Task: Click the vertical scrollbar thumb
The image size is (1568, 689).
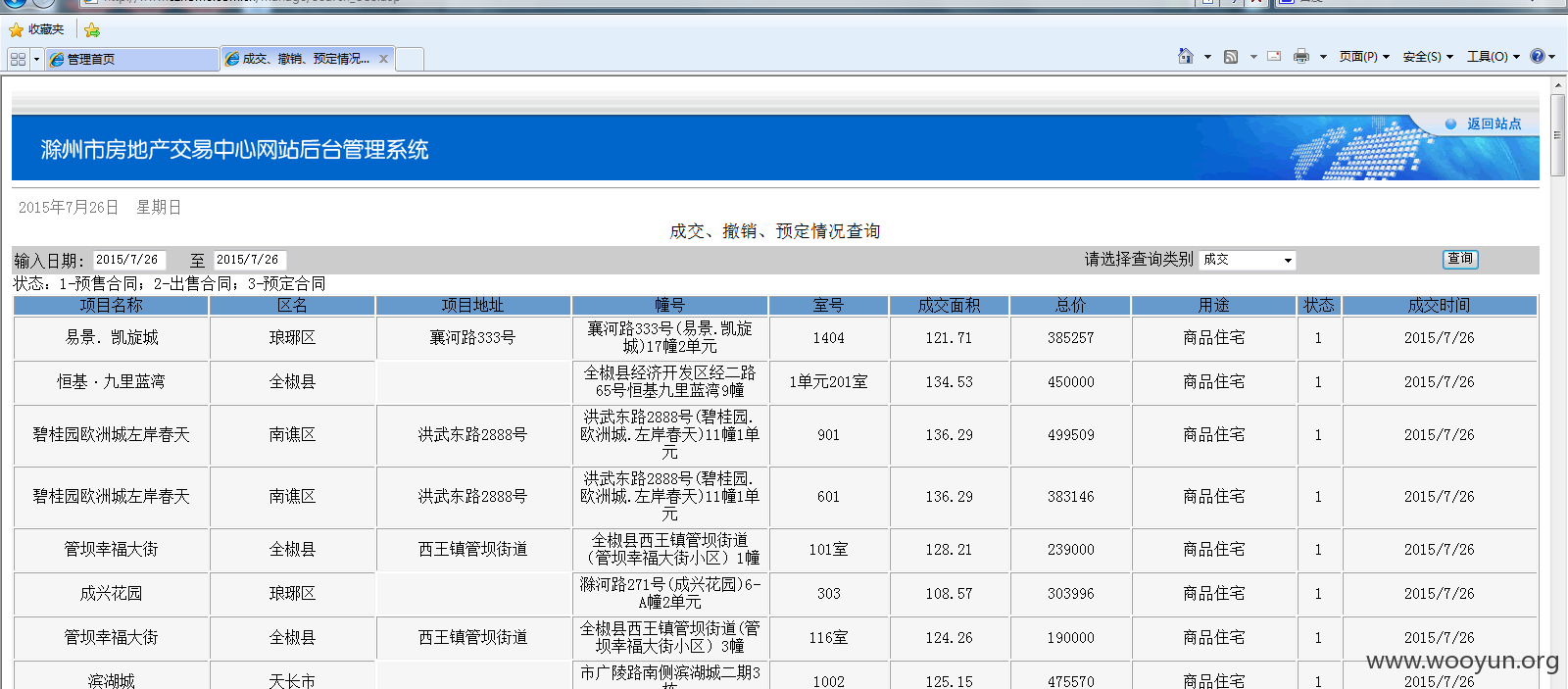Action: pos(1558,135)
